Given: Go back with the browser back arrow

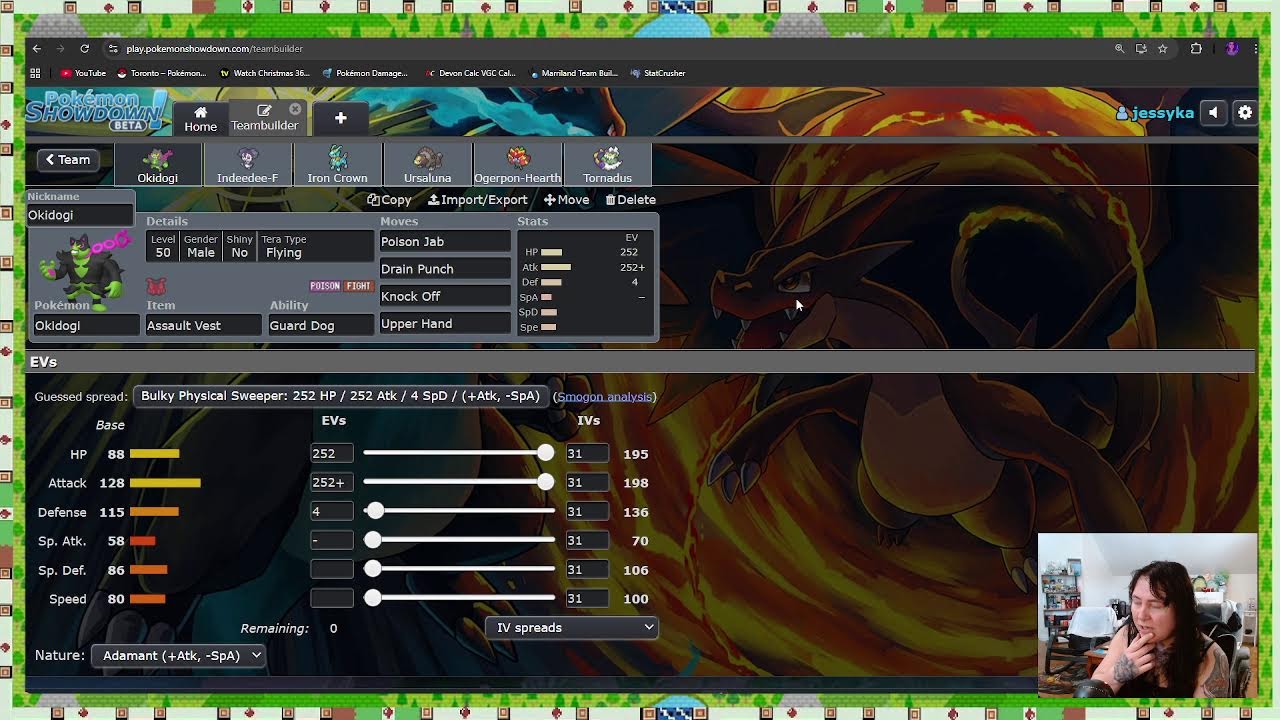Looking at the screenshot, I should [37, 48].
